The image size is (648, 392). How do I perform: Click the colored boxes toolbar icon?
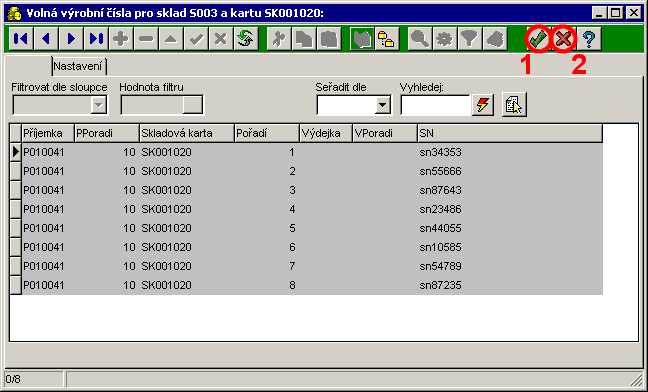click(387, 39)
